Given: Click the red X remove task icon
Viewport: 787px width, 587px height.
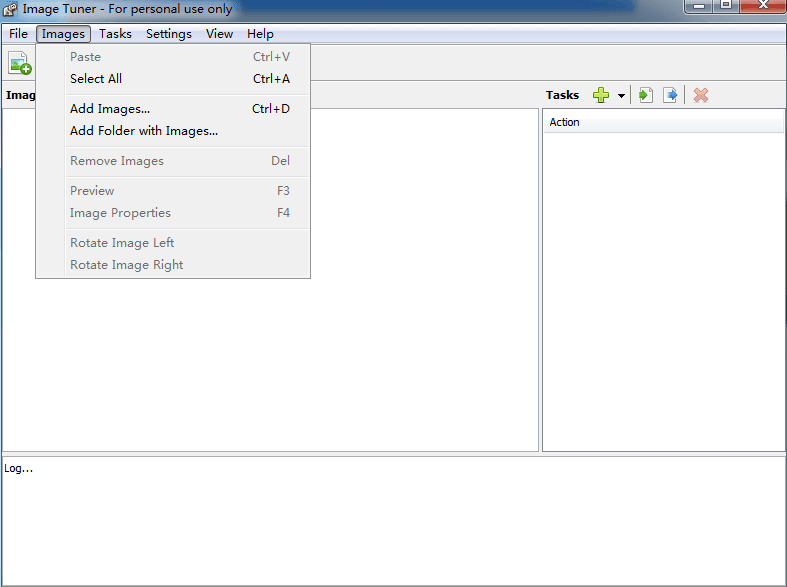Looking at the screenshot, I should [x=701, y=95].
